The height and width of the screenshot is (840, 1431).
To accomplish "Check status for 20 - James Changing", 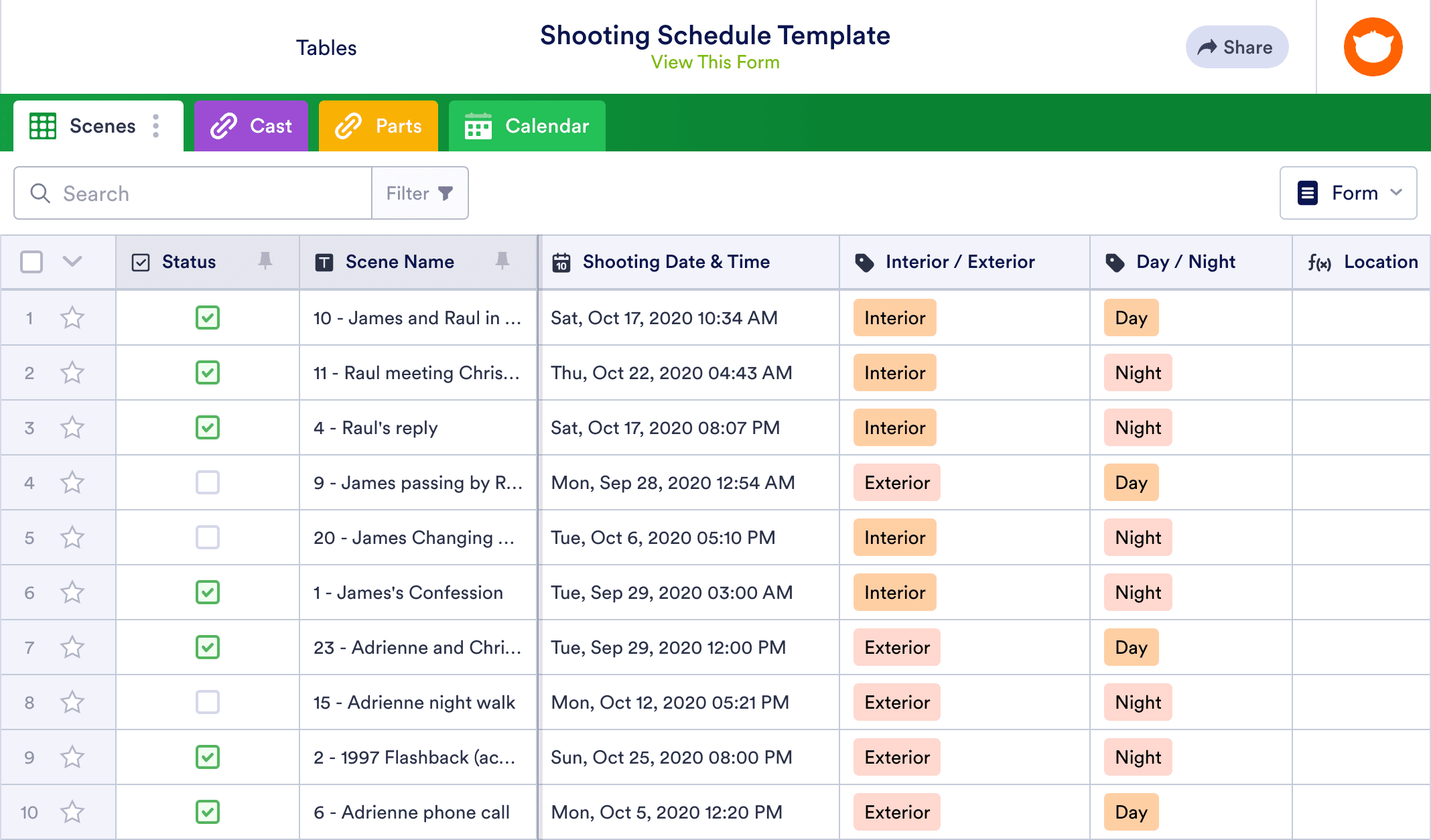I will [x=208, y=537].
